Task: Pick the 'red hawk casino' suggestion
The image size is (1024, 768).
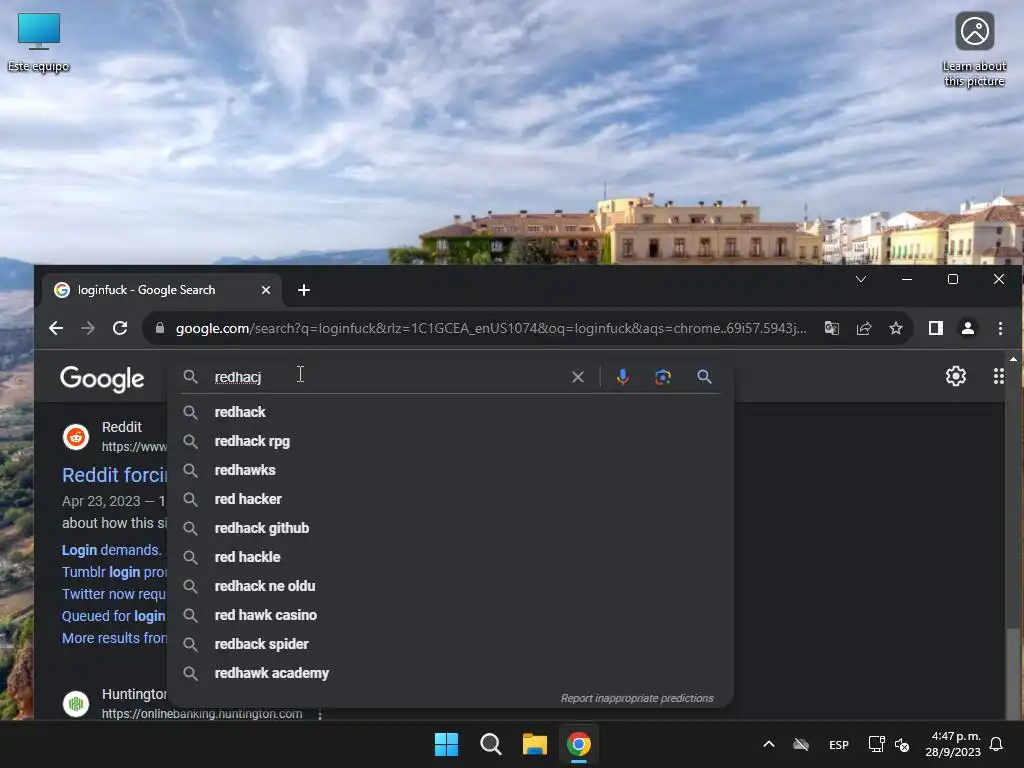Action: (x=451, y=615)
